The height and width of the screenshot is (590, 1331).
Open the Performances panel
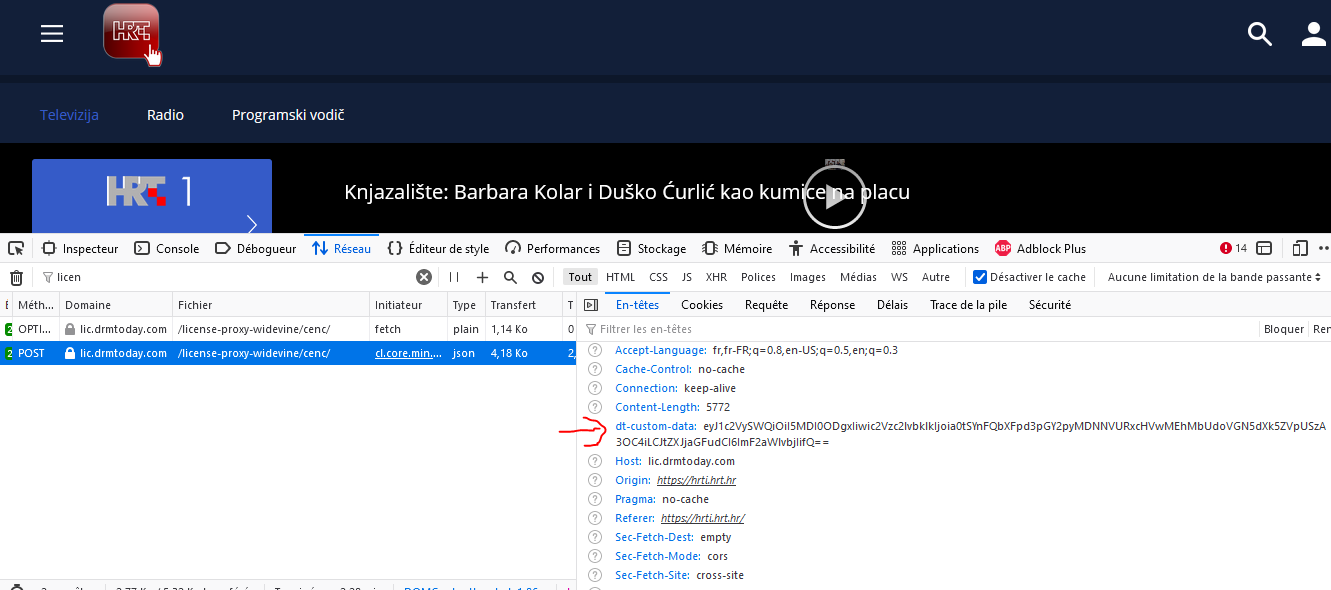[553, 249]
